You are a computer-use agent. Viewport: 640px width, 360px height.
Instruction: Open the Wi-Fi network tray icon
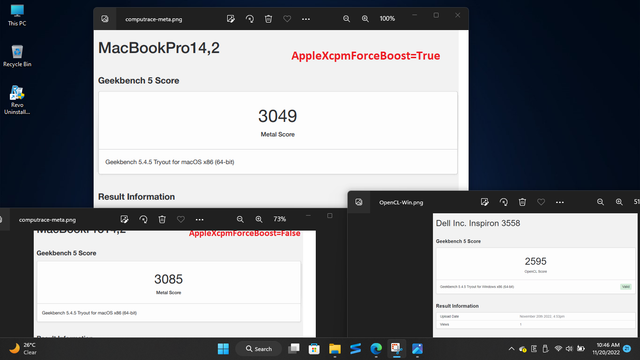pos(558,349)
